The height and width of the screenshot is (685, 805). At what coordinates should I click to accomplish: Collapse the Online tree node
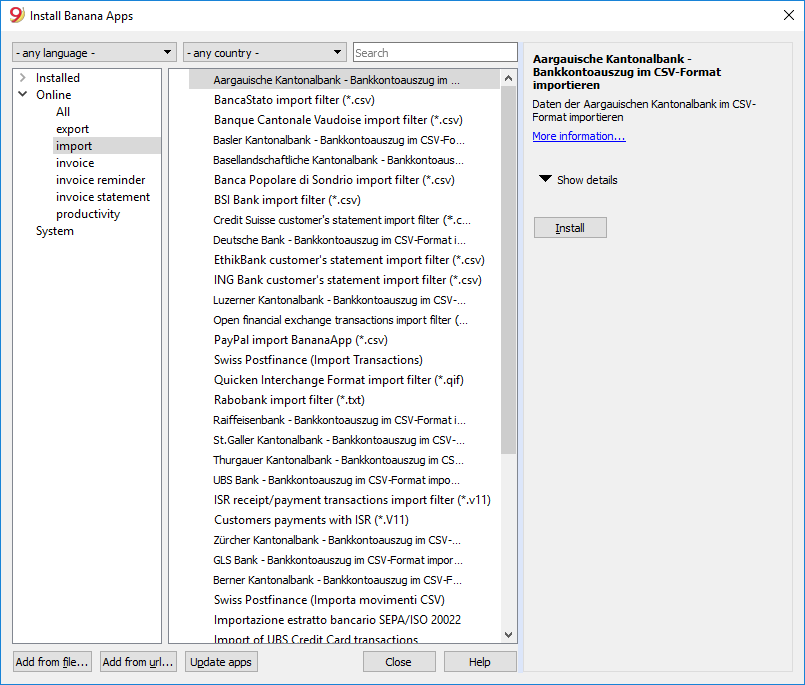point(23,94)
